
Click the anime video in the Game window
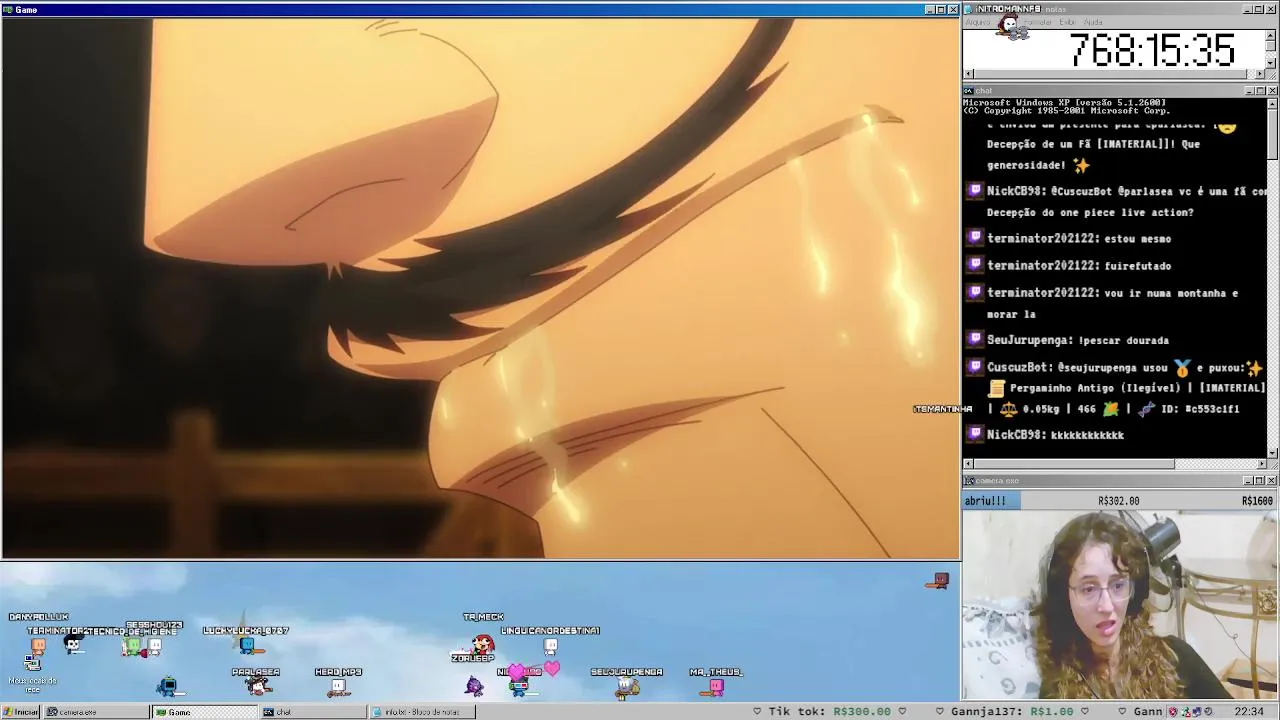481,288
